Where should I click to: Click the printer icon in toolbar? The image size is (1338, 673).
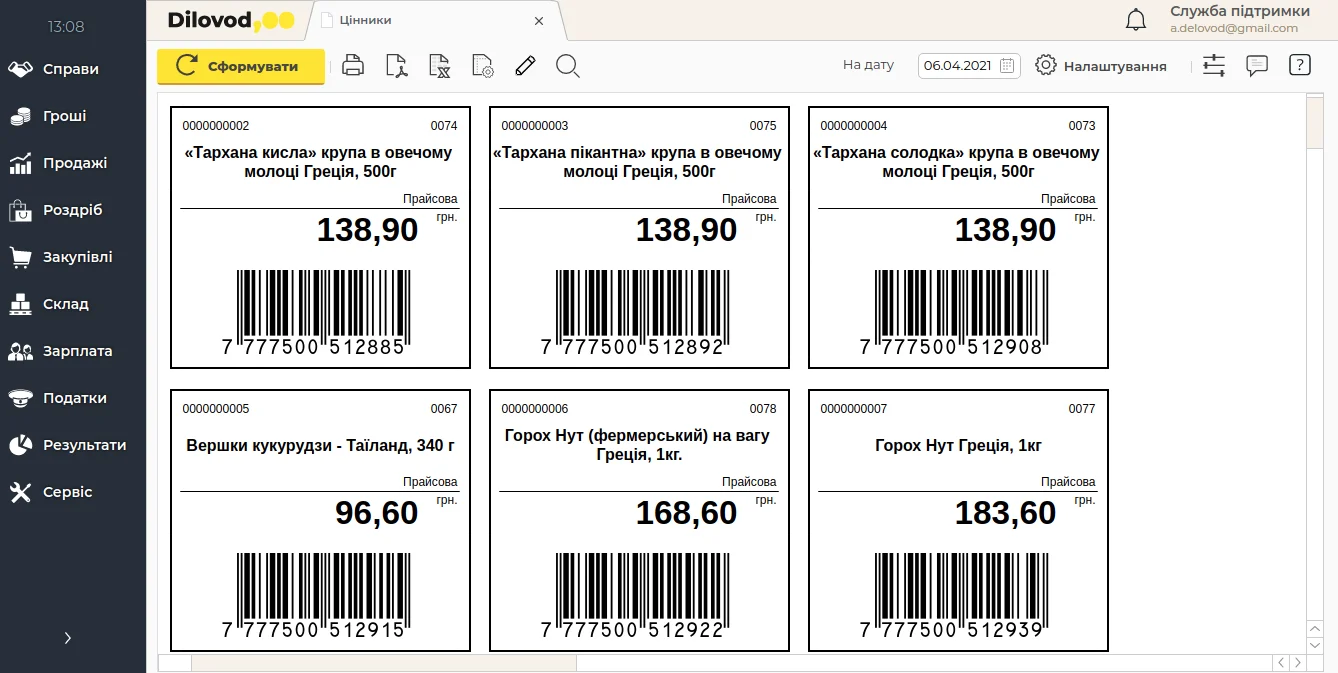point(353,66)
